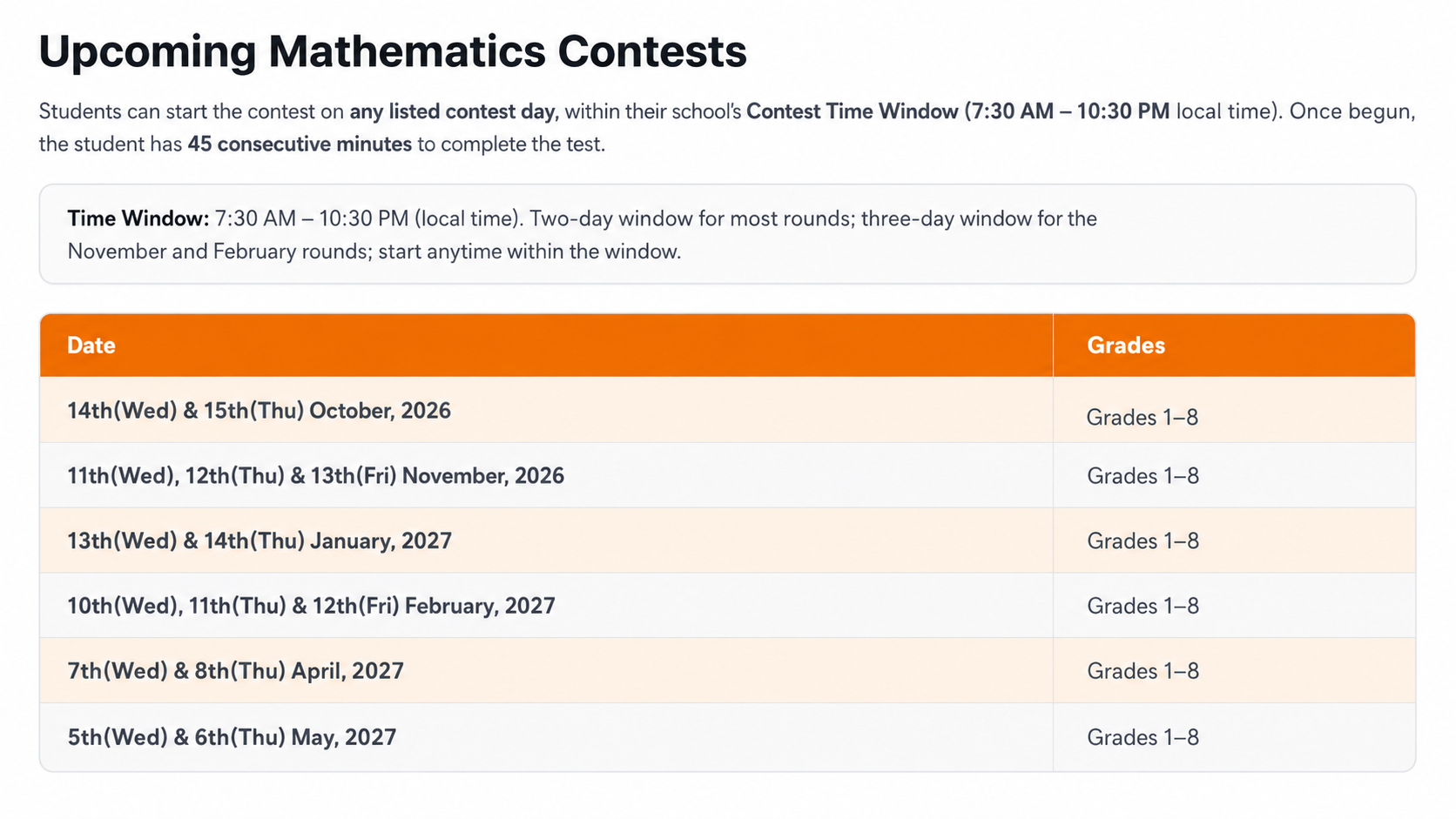Viewport: 1456px width, 819px height.
Task: Click the Grades column header
Action: tap(1126, 346)
